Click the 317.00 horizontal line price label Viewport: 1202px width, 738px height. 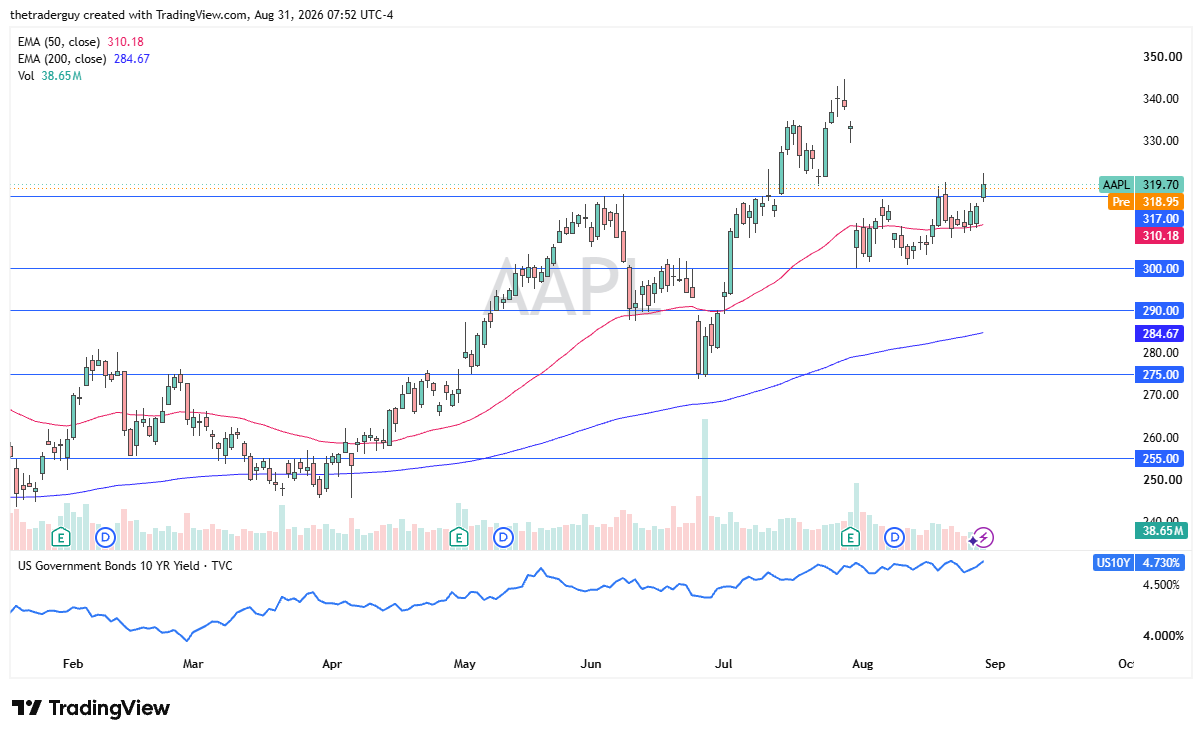[x=1159, y=218]
